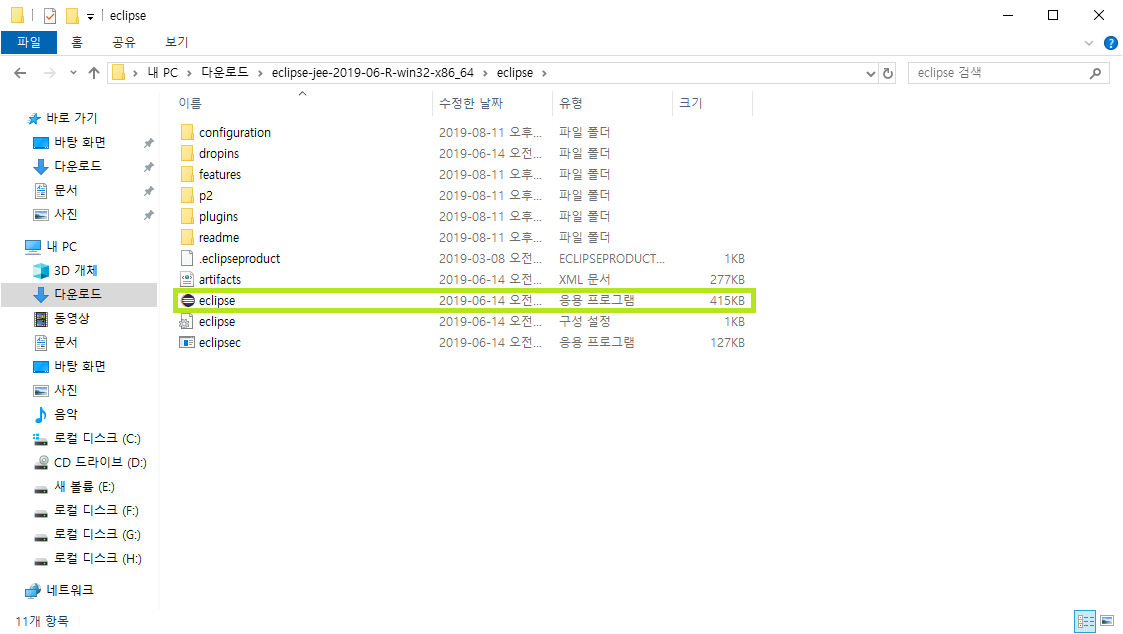
Task: Open the eclipse application file
Action: click(216, 301)
